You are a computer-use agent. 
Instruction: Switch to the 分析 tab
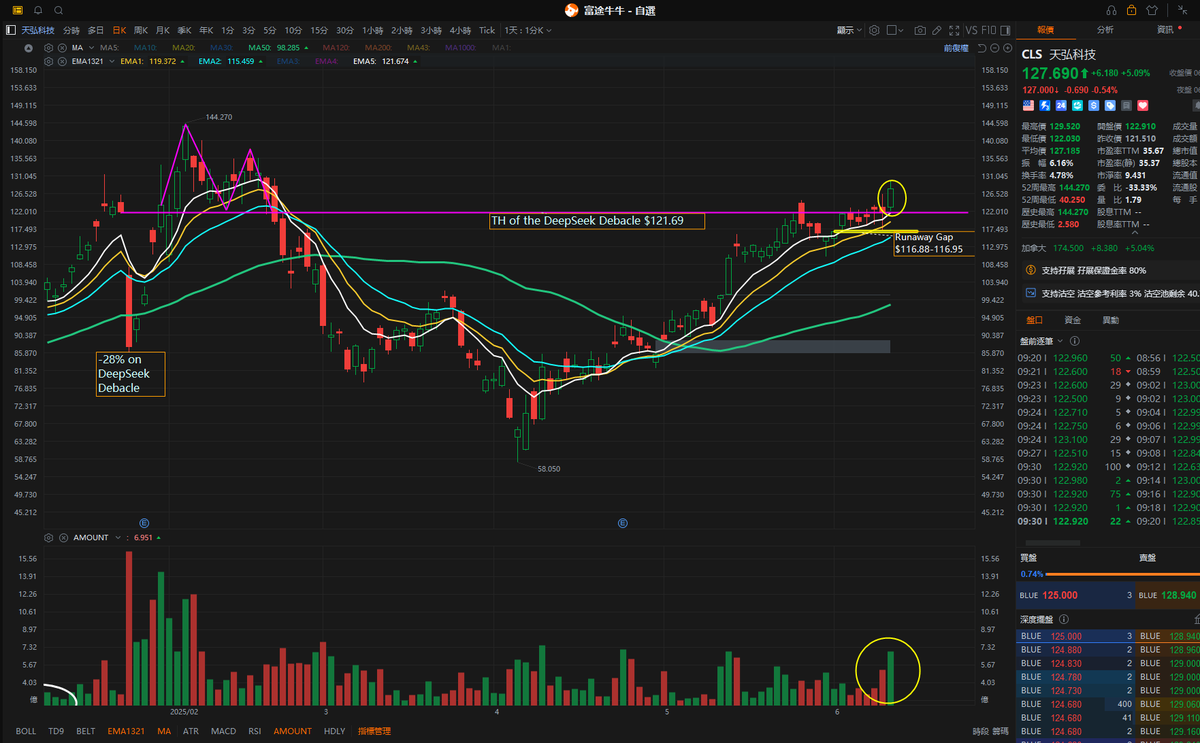coord(1104,30)
